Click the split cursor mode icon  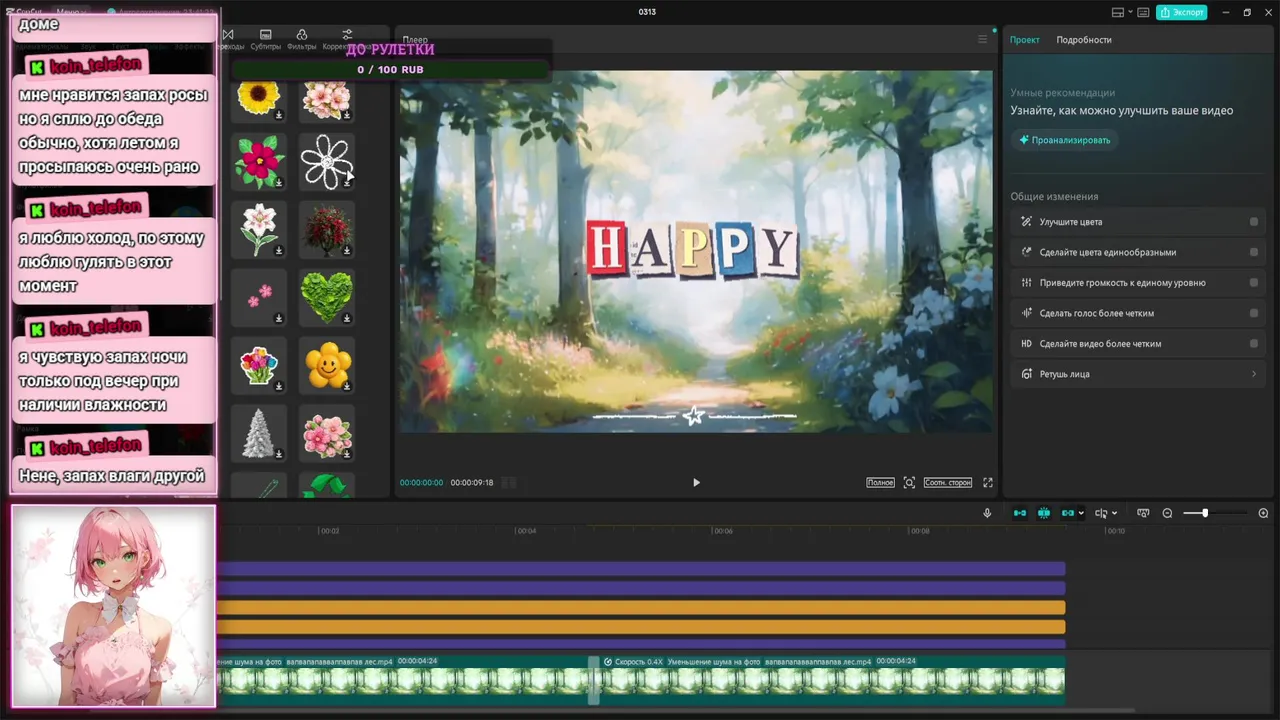1101,513
